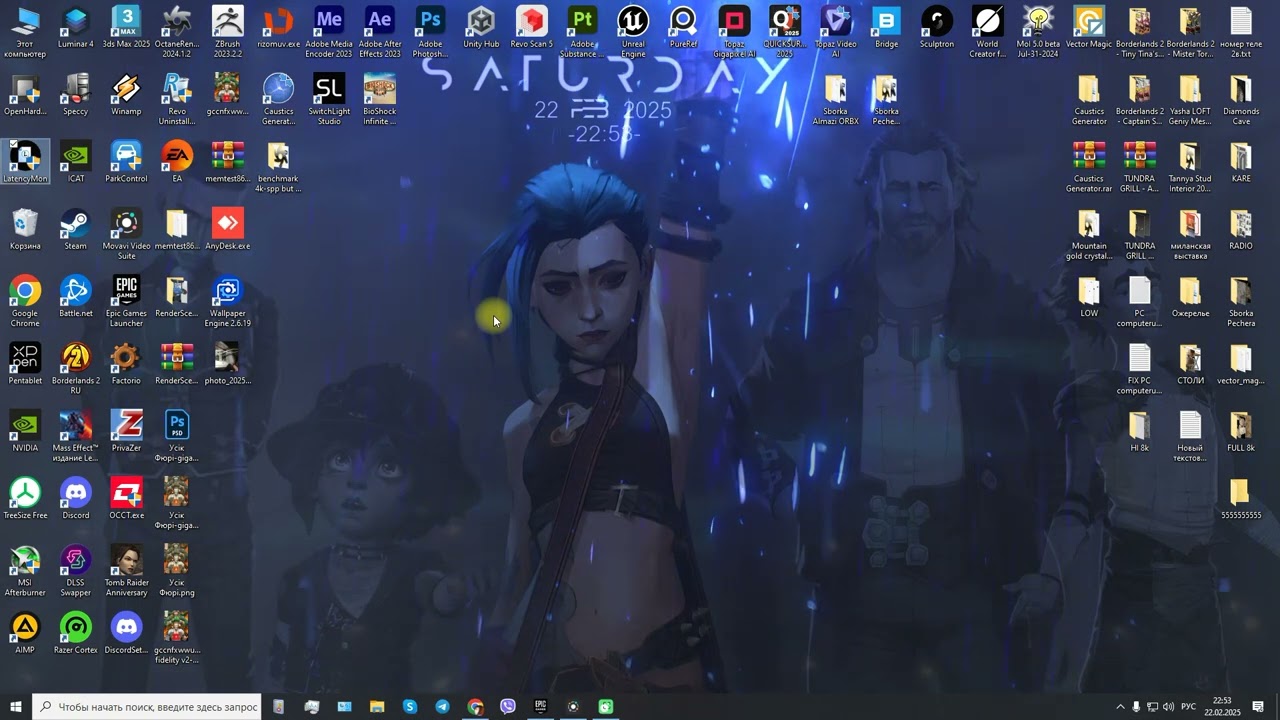Select the Topaz Video AI icon
The height and width of the screenshot is (720, 1280).
(835, 33)
